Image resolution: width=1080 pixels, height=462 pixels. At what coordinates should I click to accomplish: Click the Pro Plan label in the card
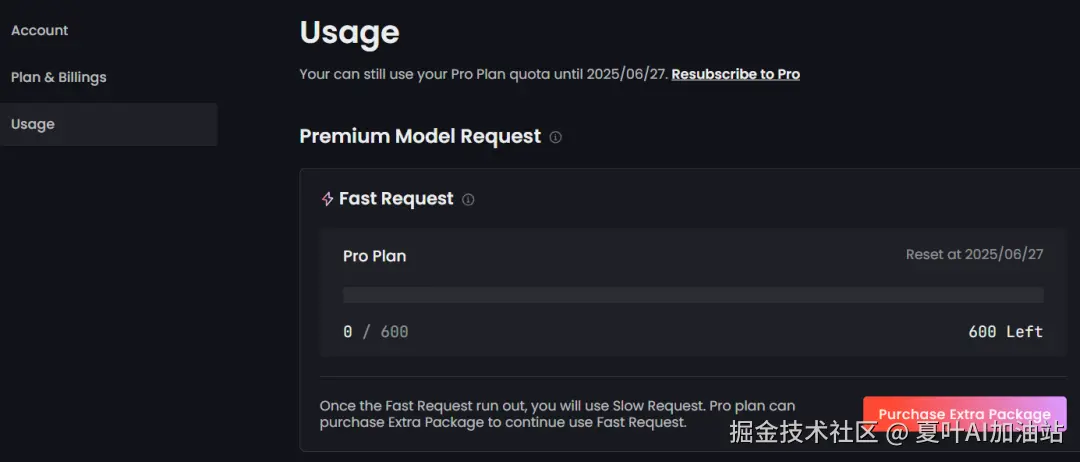pyautogui.click(x=374, y=256)
